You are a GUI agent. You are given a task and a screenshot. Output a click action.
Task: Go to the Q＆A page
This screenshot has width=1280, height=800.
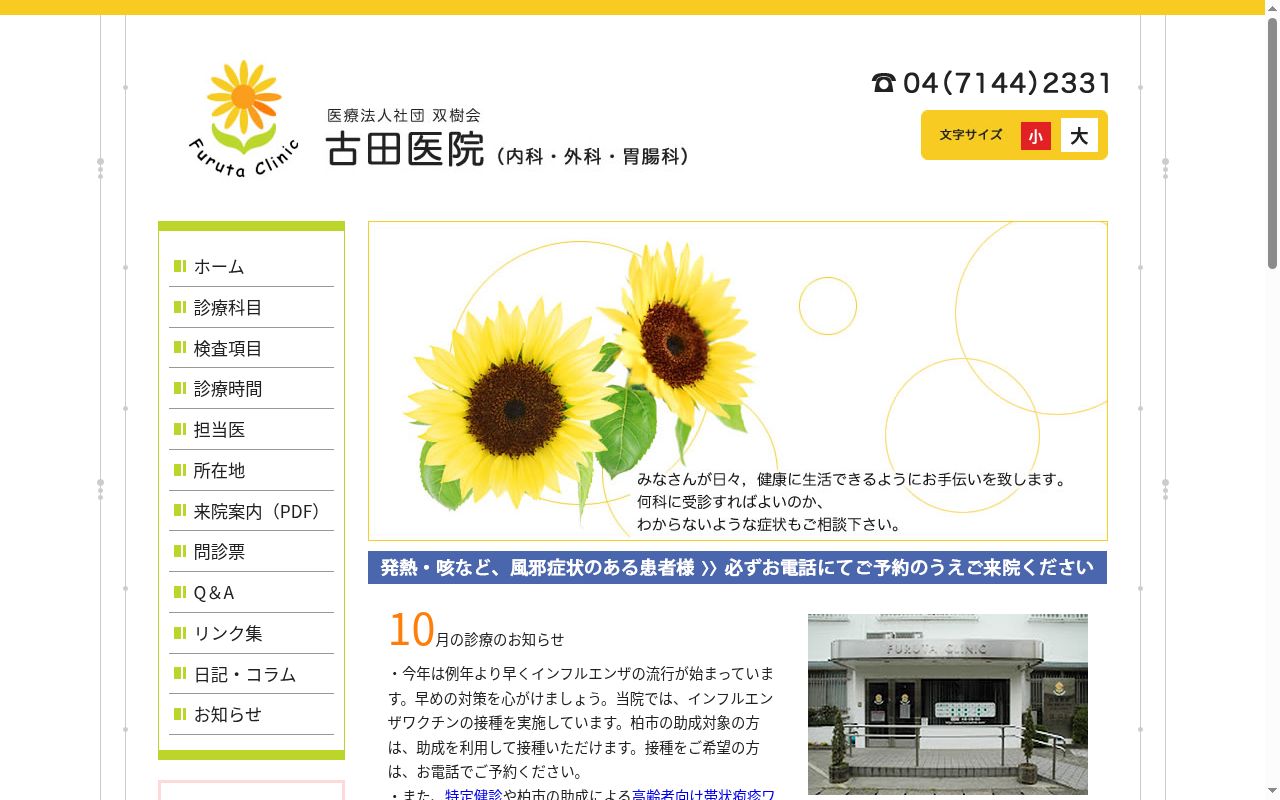[251, 592]
